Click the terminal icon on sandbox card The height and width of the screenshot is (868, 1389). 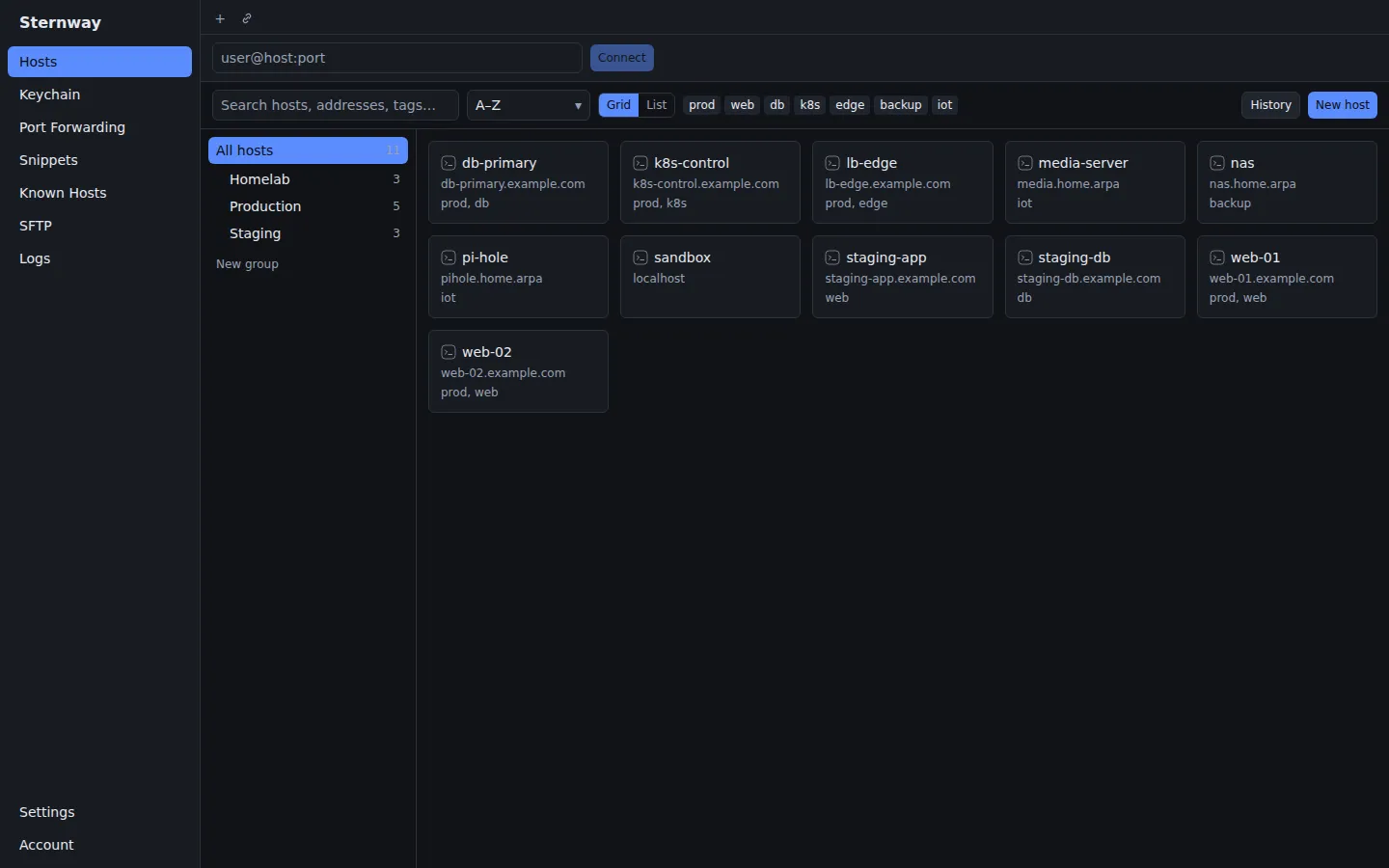(x=640, y=258)
